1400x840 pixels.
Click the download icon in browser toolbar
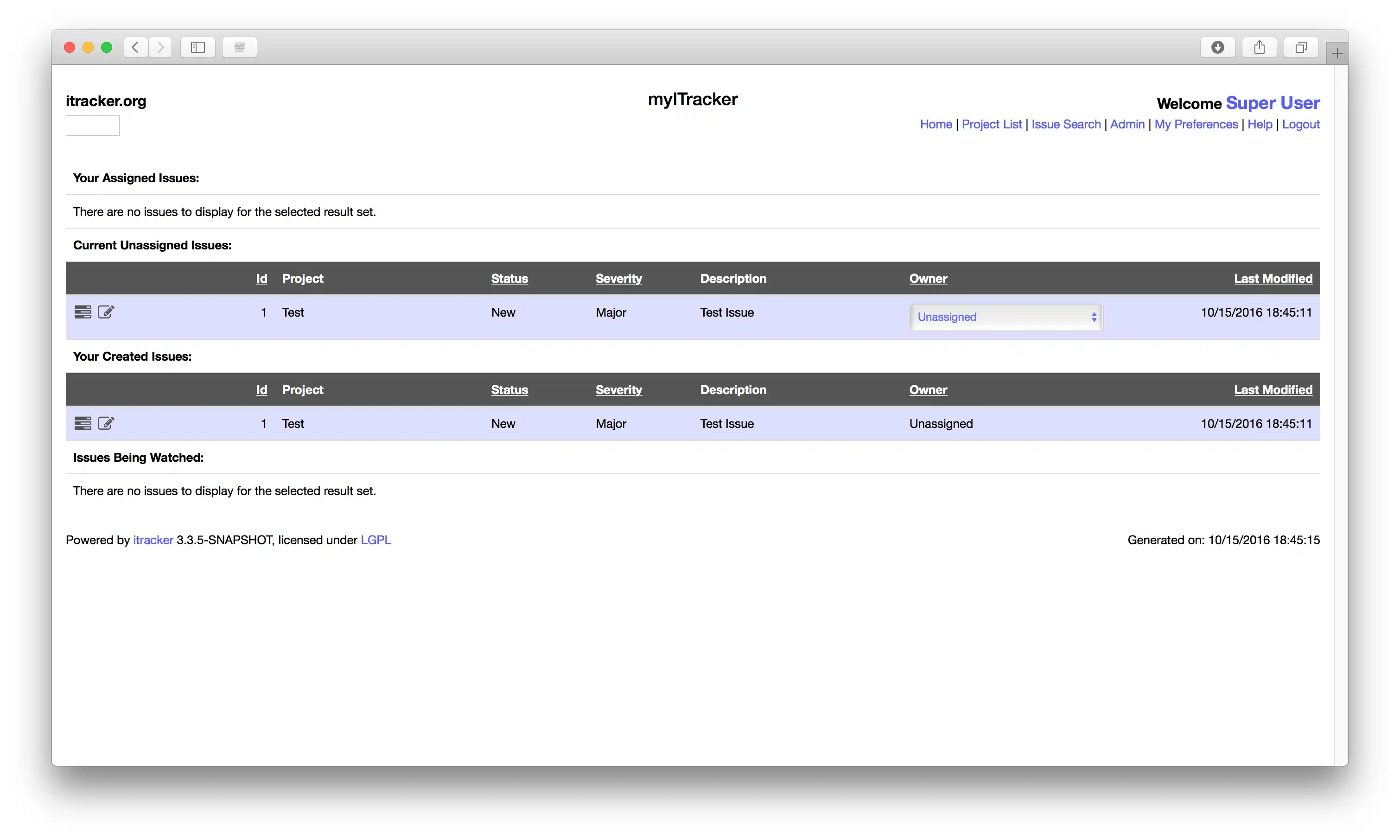click(1219, 47)
